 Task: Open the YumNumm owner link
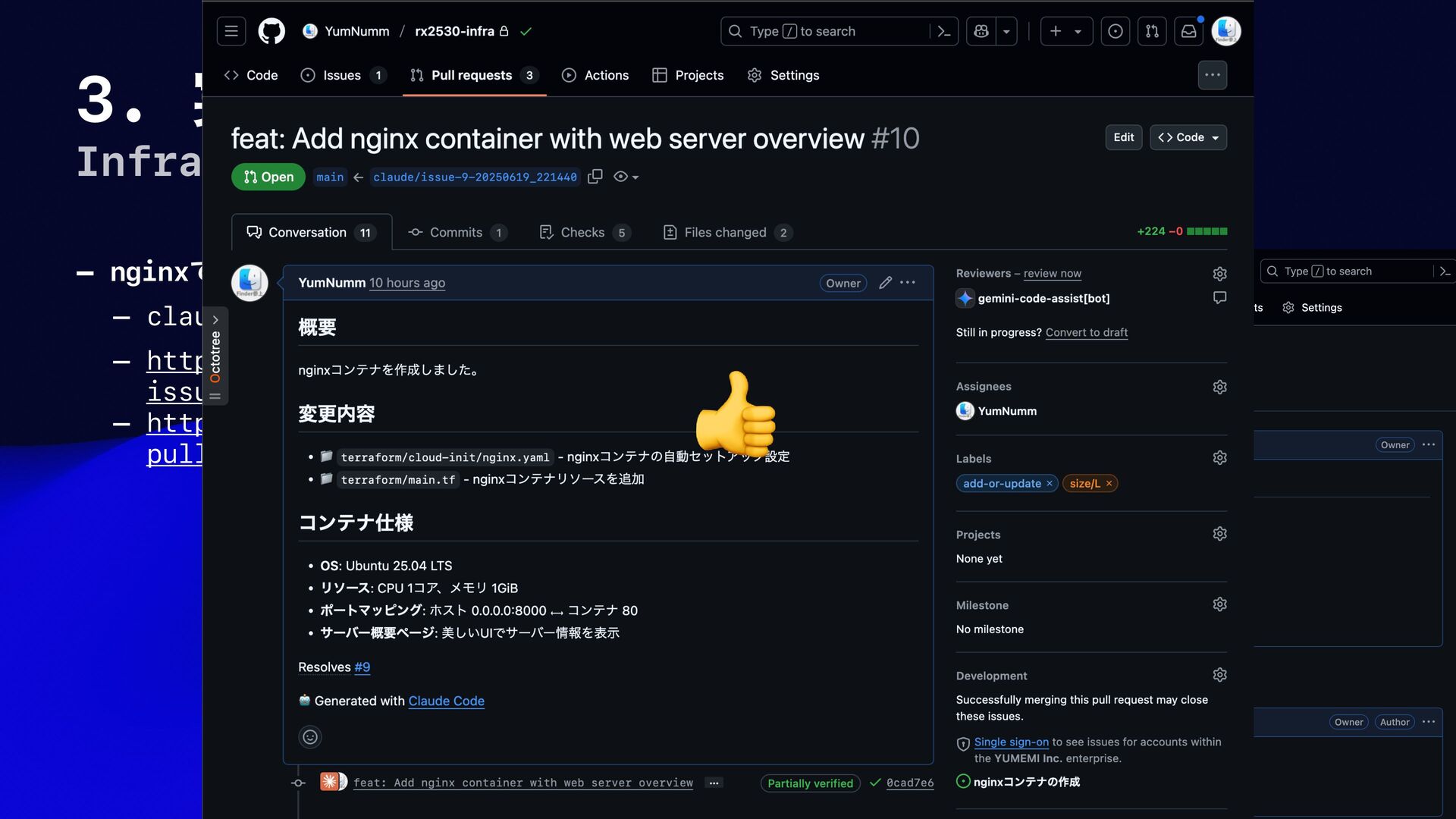(x=356, y=31)
